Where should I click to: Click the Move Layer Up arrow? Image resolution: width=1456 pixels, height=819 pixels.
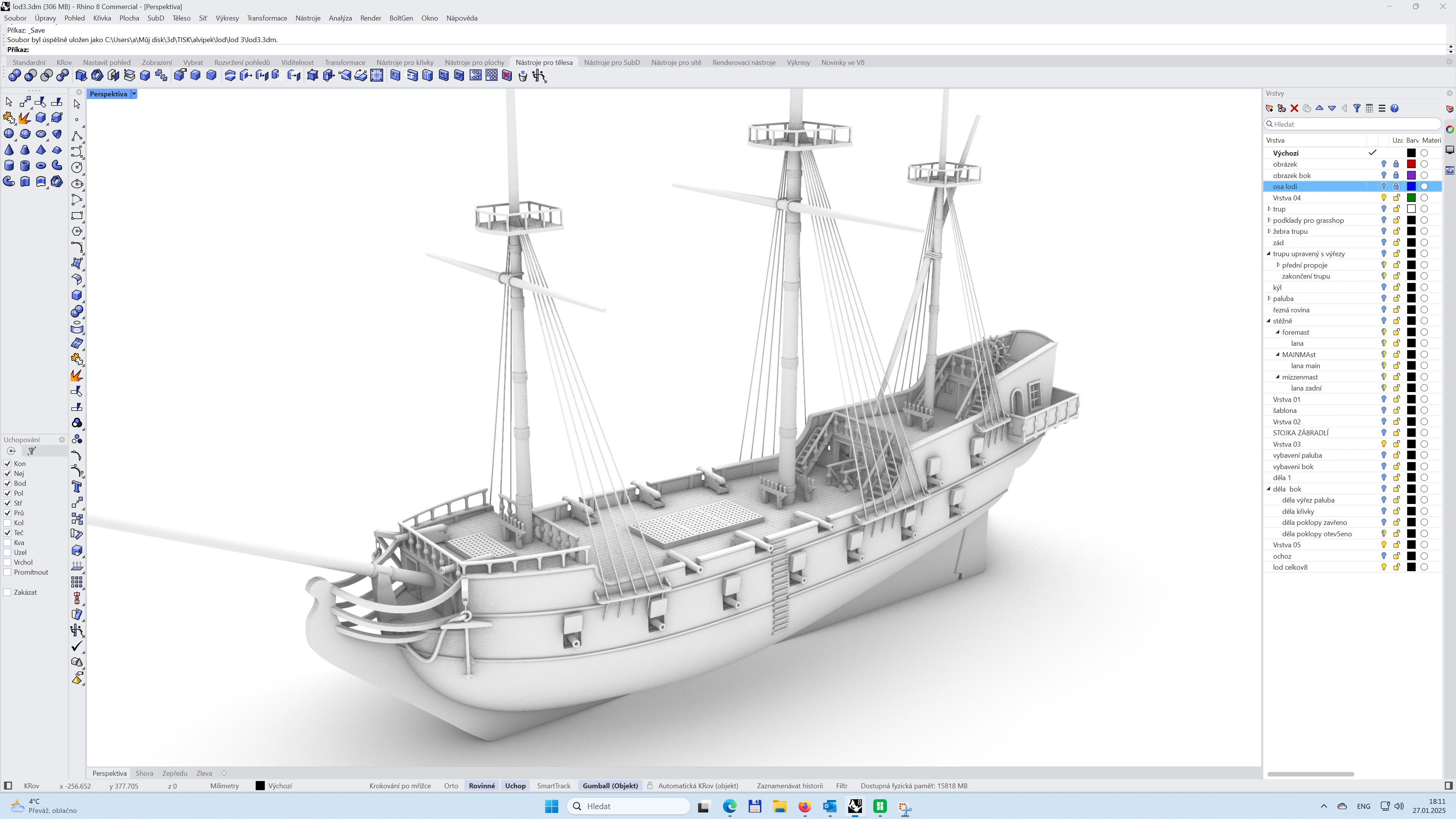[x=1319, y=109]
